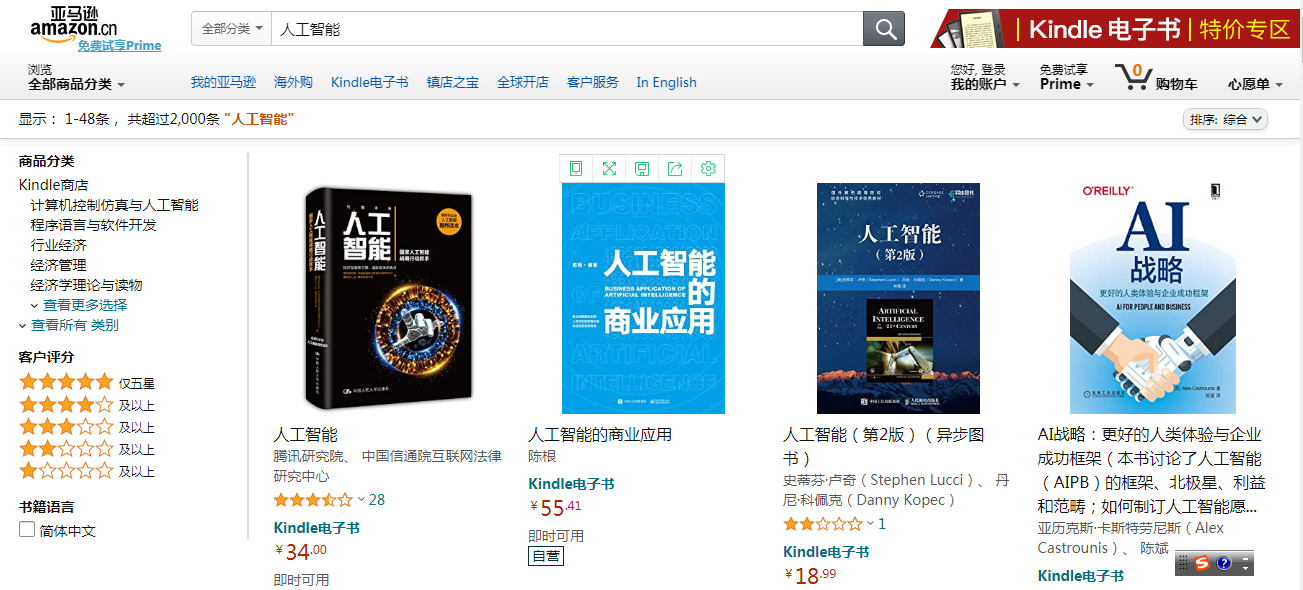Viewport: 1303px width, 590px height.
Task: Open the 我的账户 account menu
Action: pos(984,84)
